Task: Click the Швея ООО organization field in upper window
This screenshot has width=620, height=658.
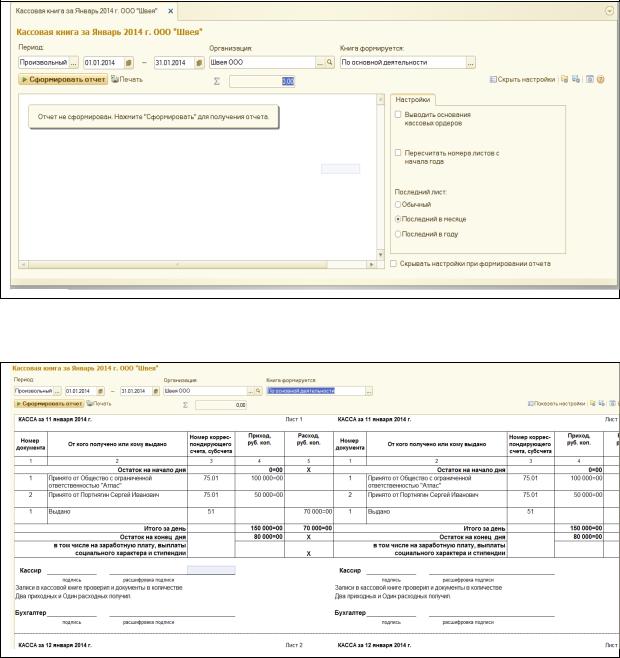Action: [x=262, y=63]
